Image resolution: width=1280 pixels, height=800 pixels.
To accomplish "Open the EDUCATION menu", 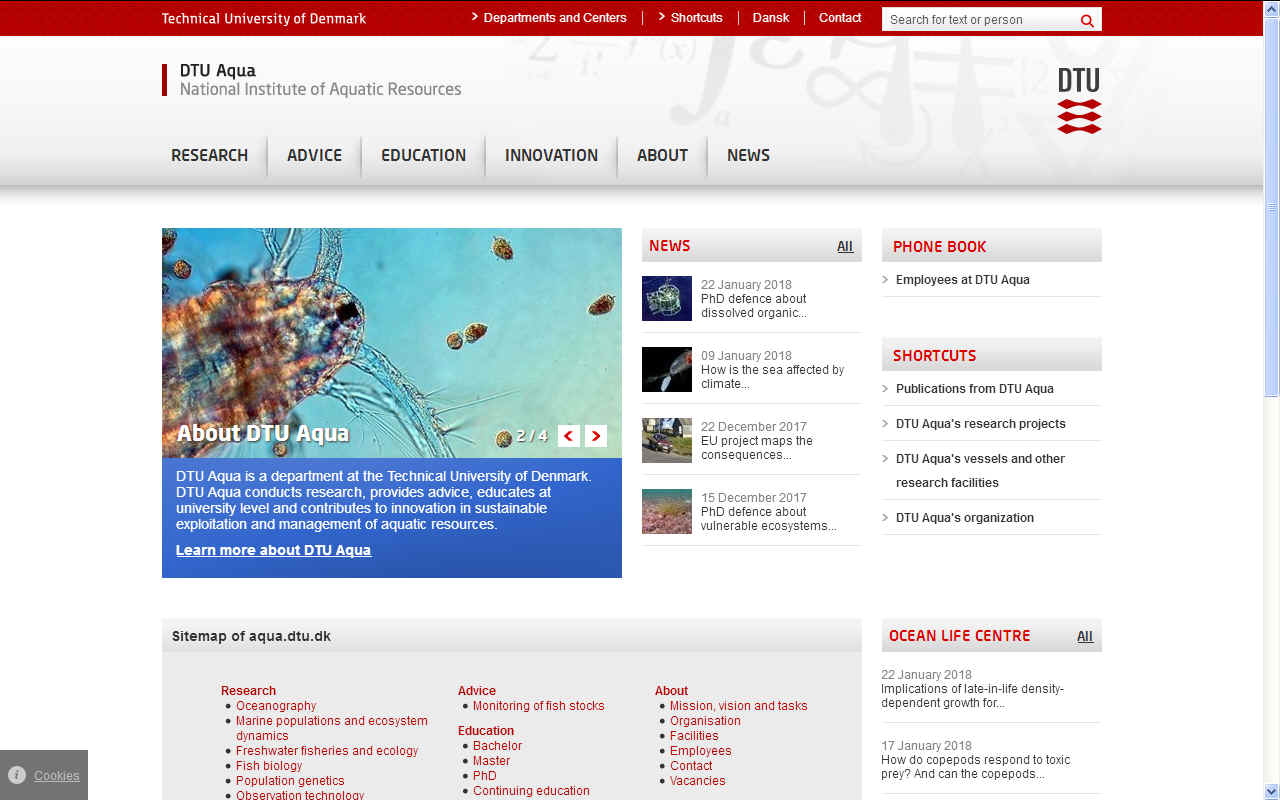I will click(x=423, y=155).
